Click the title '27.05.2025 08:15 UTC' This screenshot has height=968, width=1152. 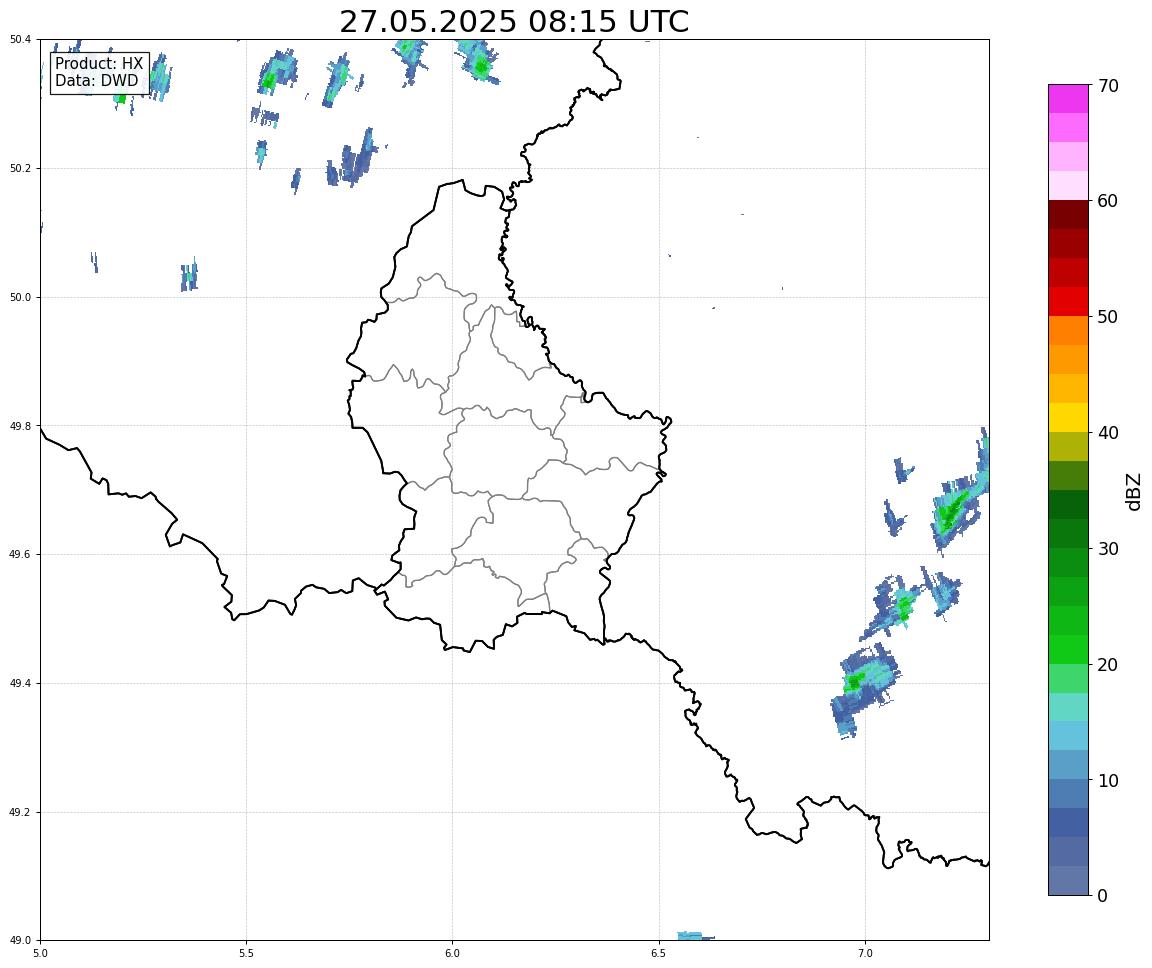point(514,21)
